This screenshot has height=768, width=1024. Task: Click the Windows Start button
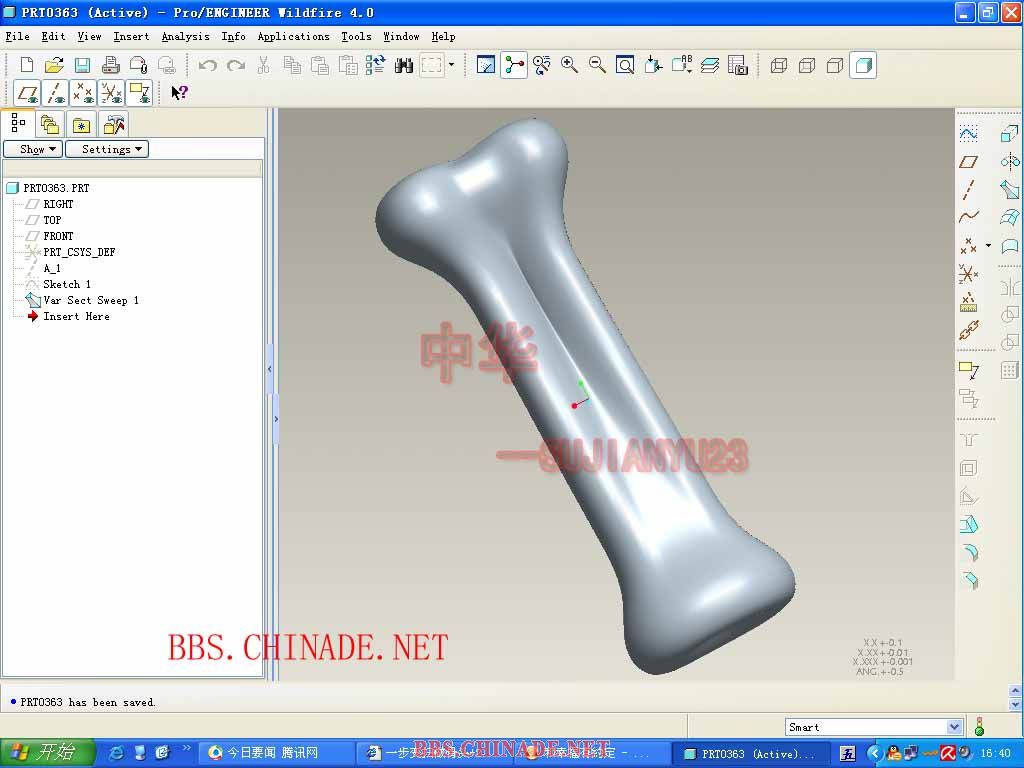tap(47, 753)
